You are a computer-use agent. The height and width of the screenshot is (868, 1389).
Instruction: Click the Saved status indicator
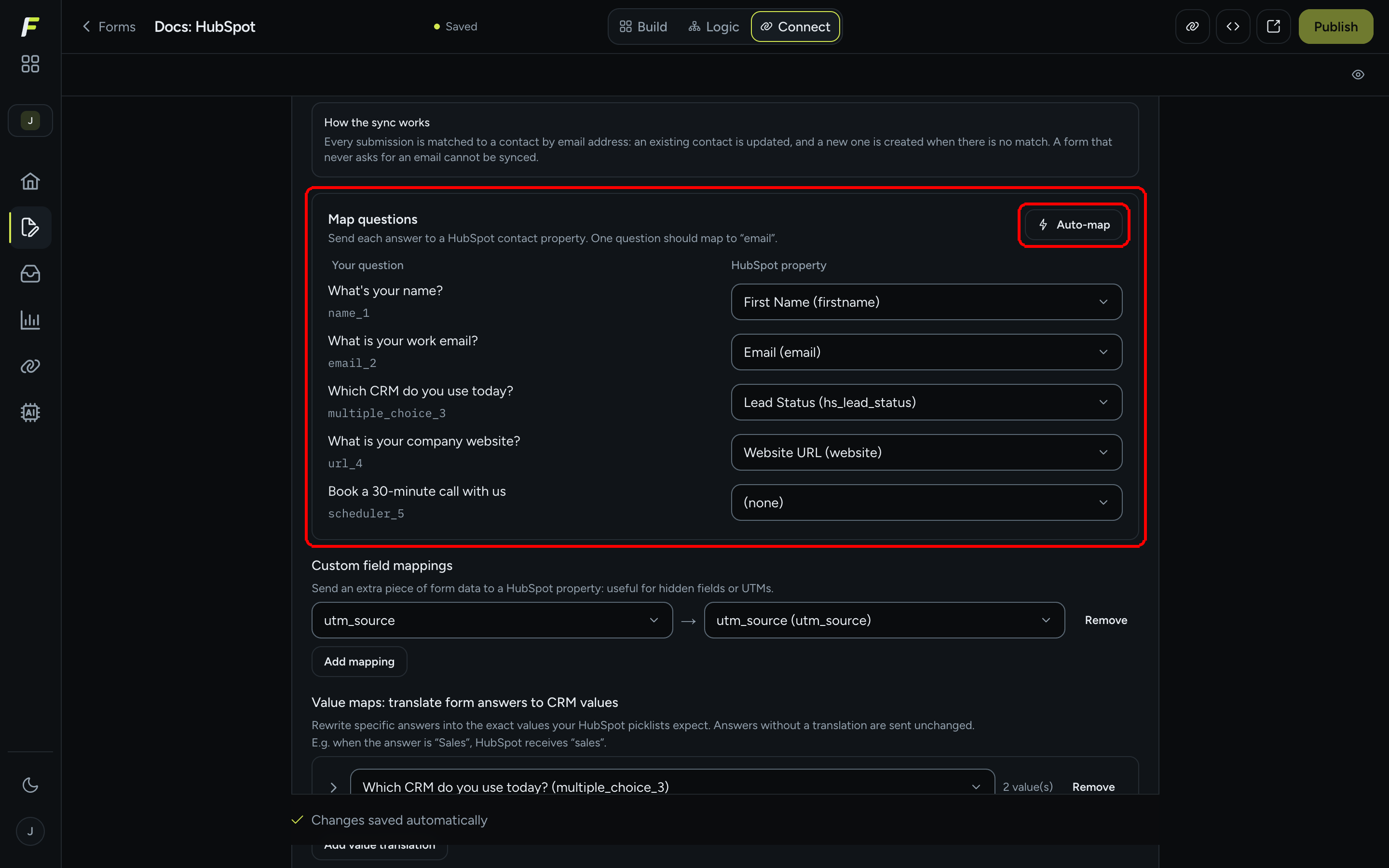pos(456,27)
